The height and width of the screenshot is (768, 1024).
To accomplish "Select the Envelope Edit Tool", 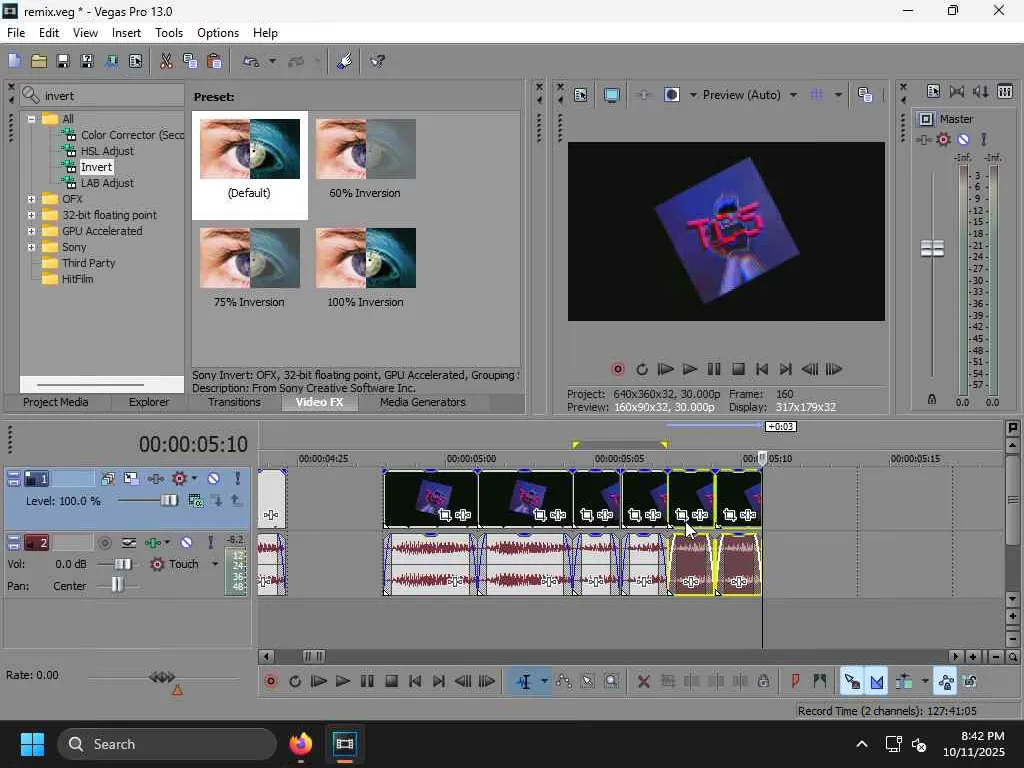I will point(564,682).
